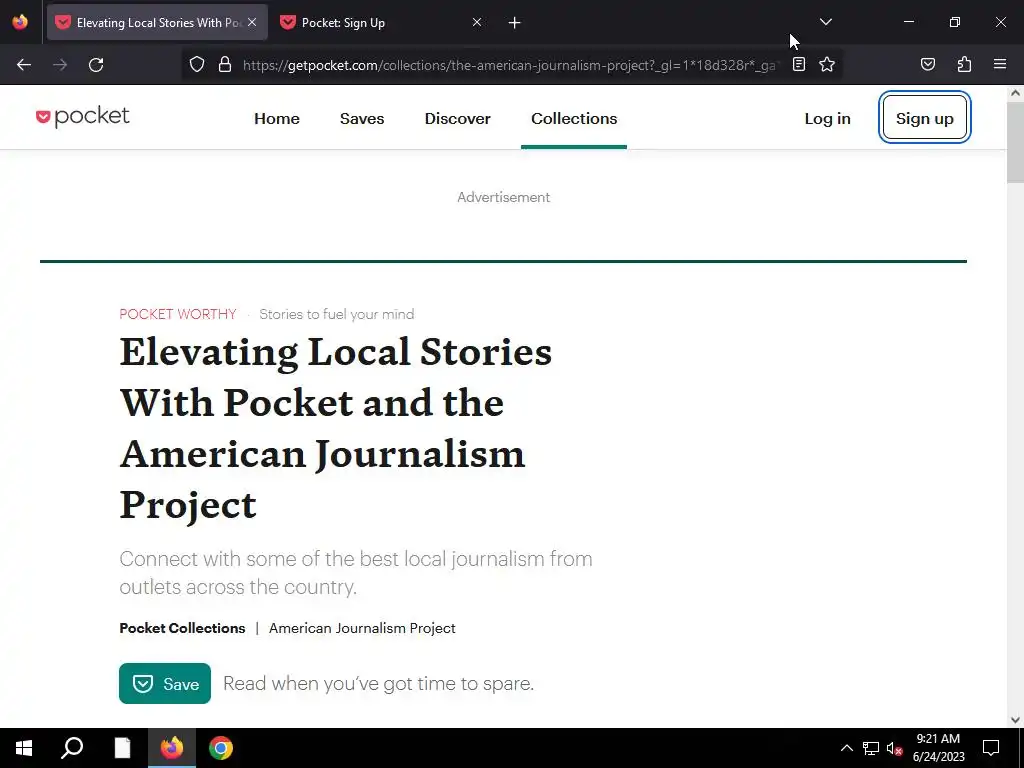The height and width of the screenshot is (768, 1024).
Task: Open the Extensions puzzle icon
Action: [965, 64]
